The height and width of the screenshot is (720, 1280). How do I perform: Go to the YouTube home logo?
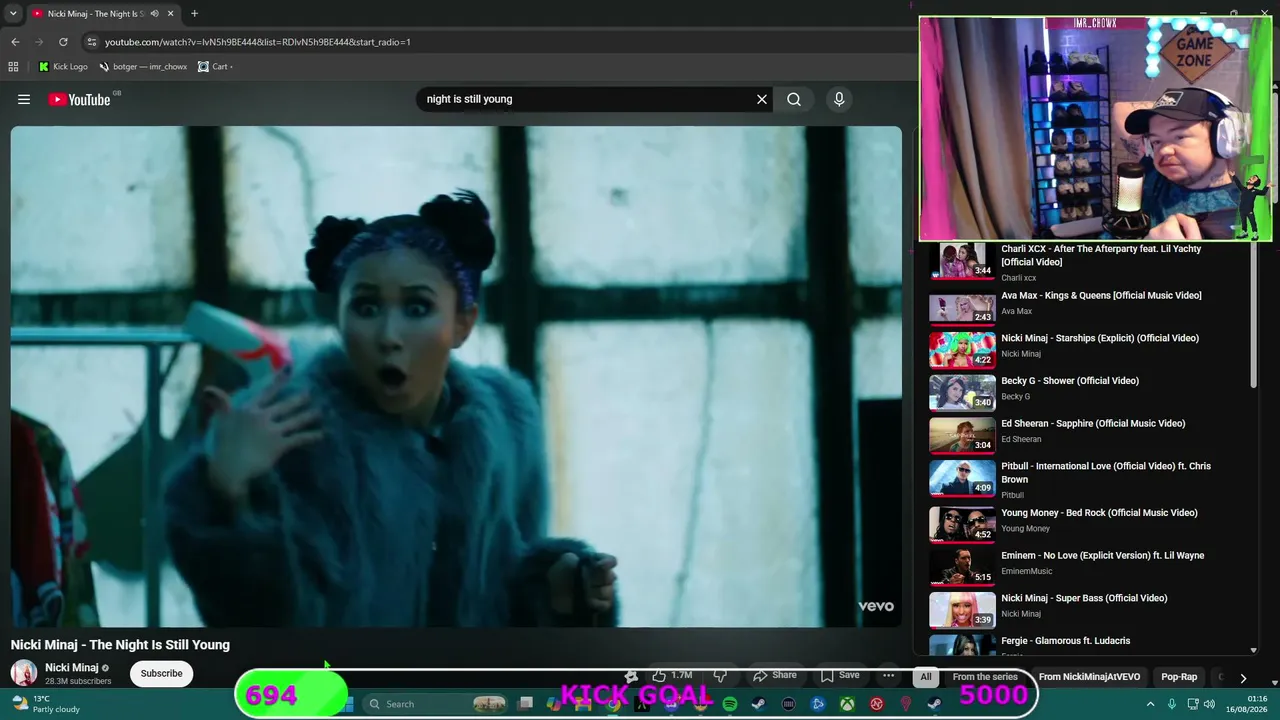80,99
